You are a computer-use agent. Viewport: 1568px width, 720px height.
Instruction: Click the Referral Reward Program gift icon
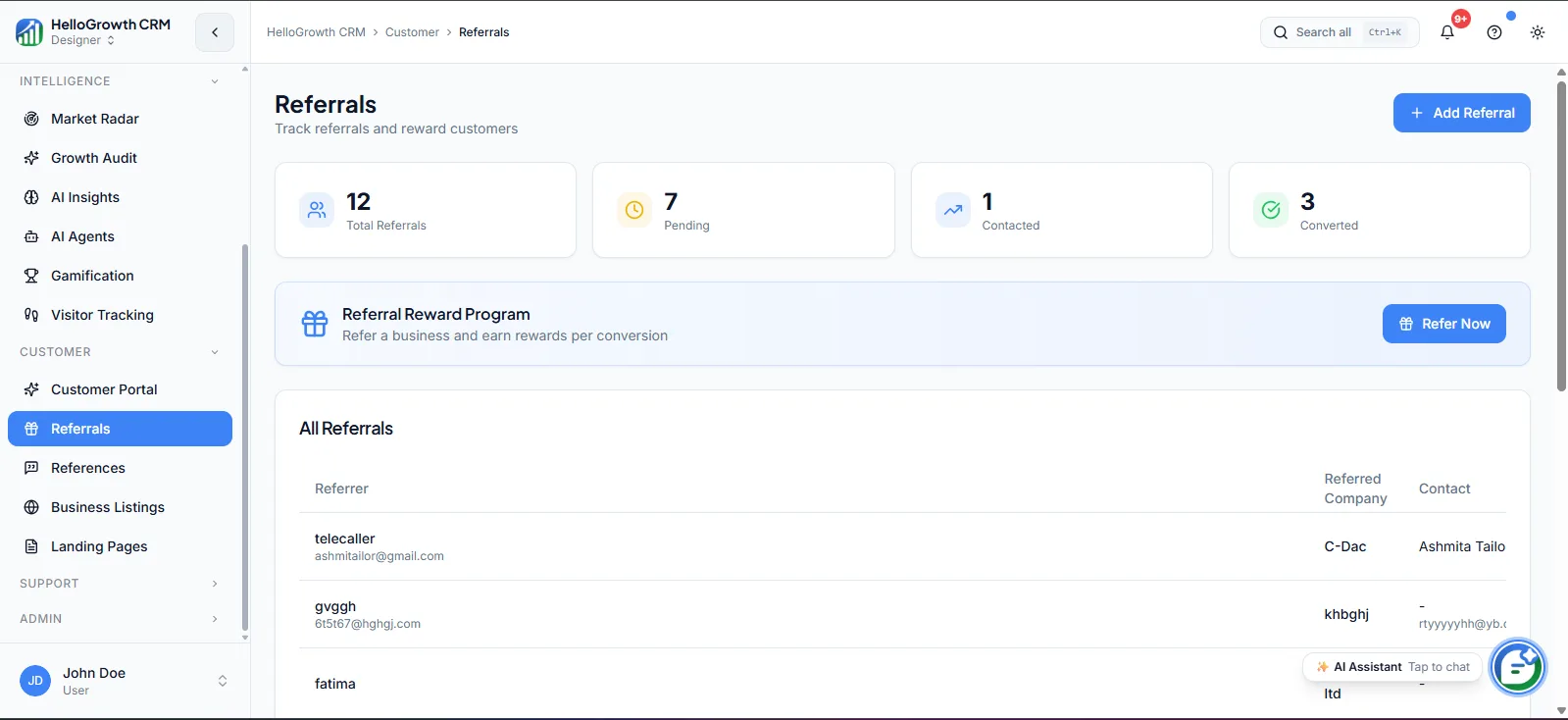pos(315,324)
